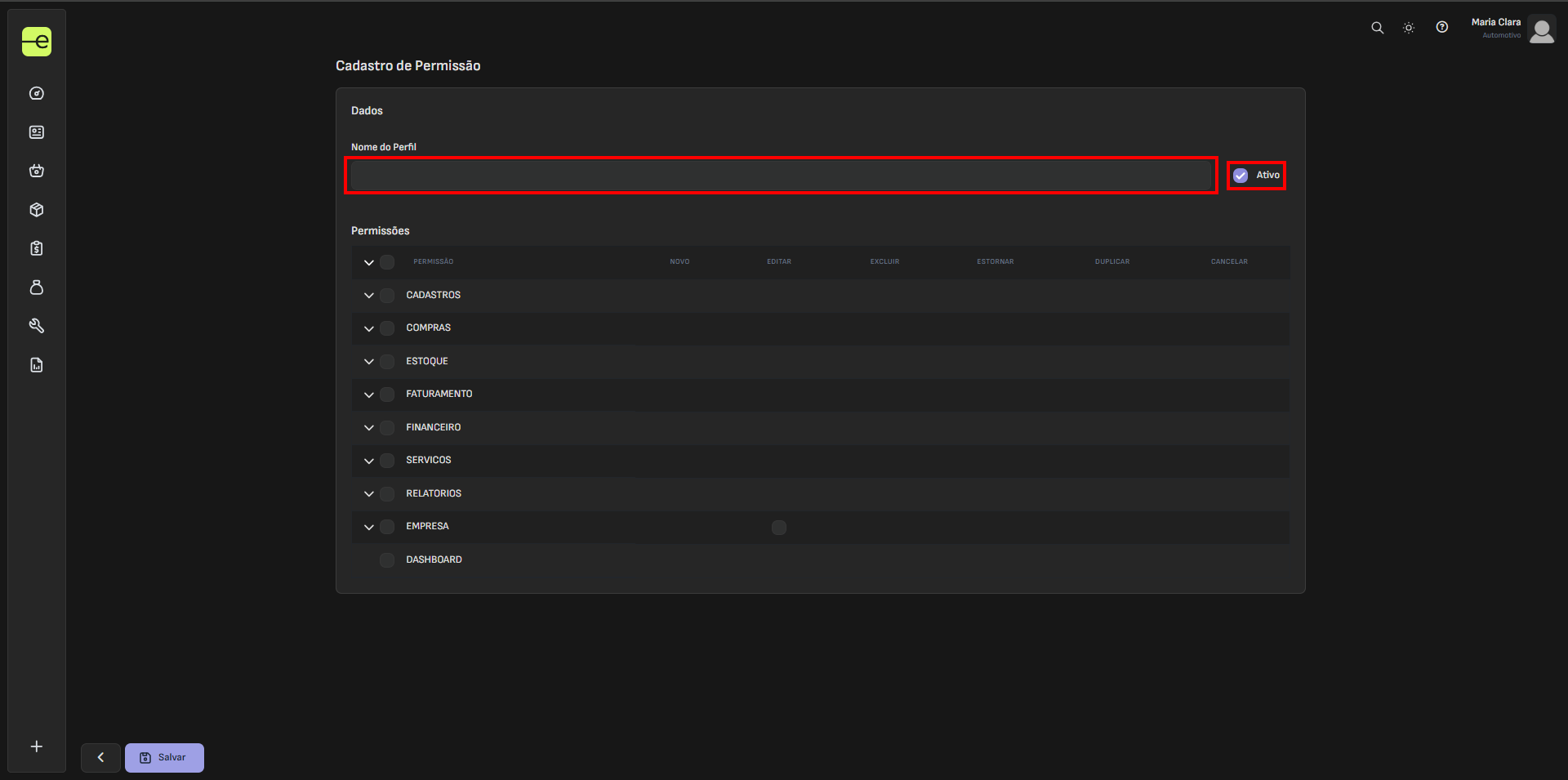
Task: Click the ESTORNAR column header
Action: pyautogui.click(x=995, y=262)
